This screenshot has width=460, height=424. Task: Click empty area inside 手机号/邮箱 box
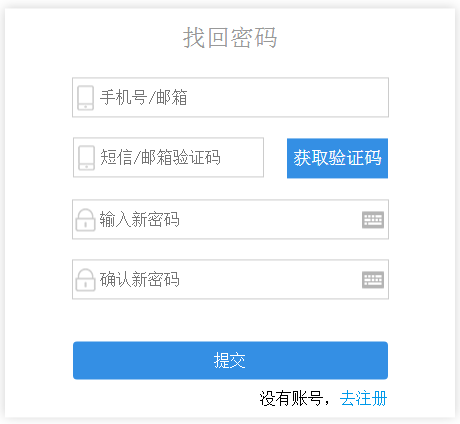287,97
